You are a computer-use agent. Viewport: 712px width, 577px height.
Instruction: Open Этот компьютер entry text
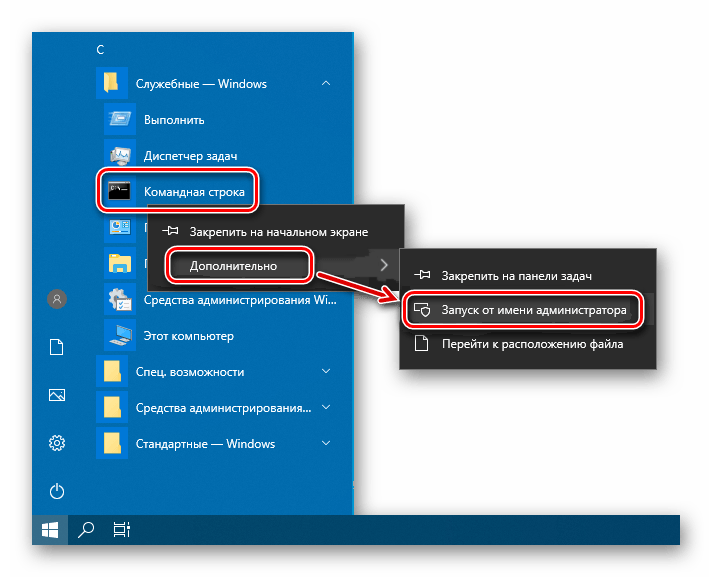189,336
